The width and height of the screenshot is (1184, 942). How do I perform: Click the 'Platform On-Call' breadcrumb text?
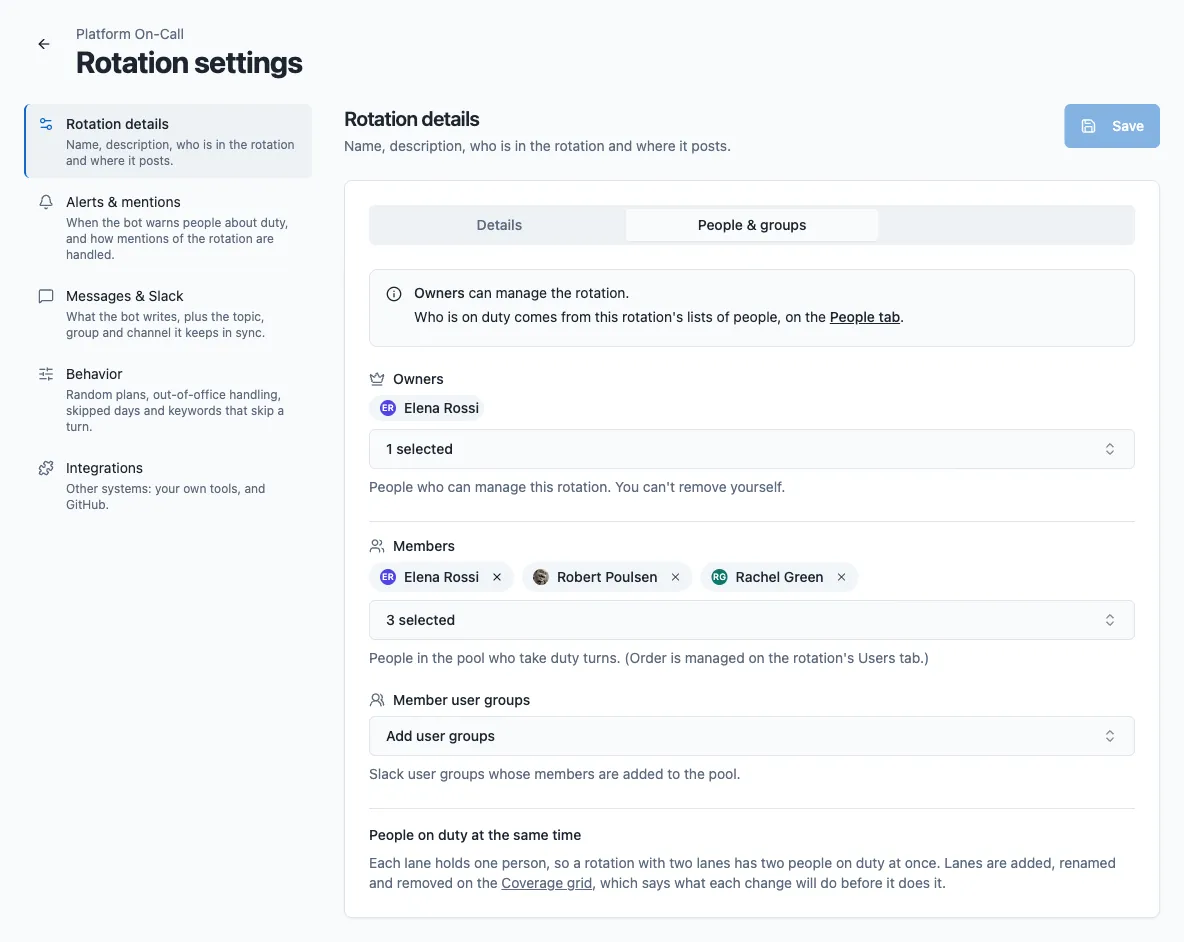pyautogui.click(x=130, y=34)
